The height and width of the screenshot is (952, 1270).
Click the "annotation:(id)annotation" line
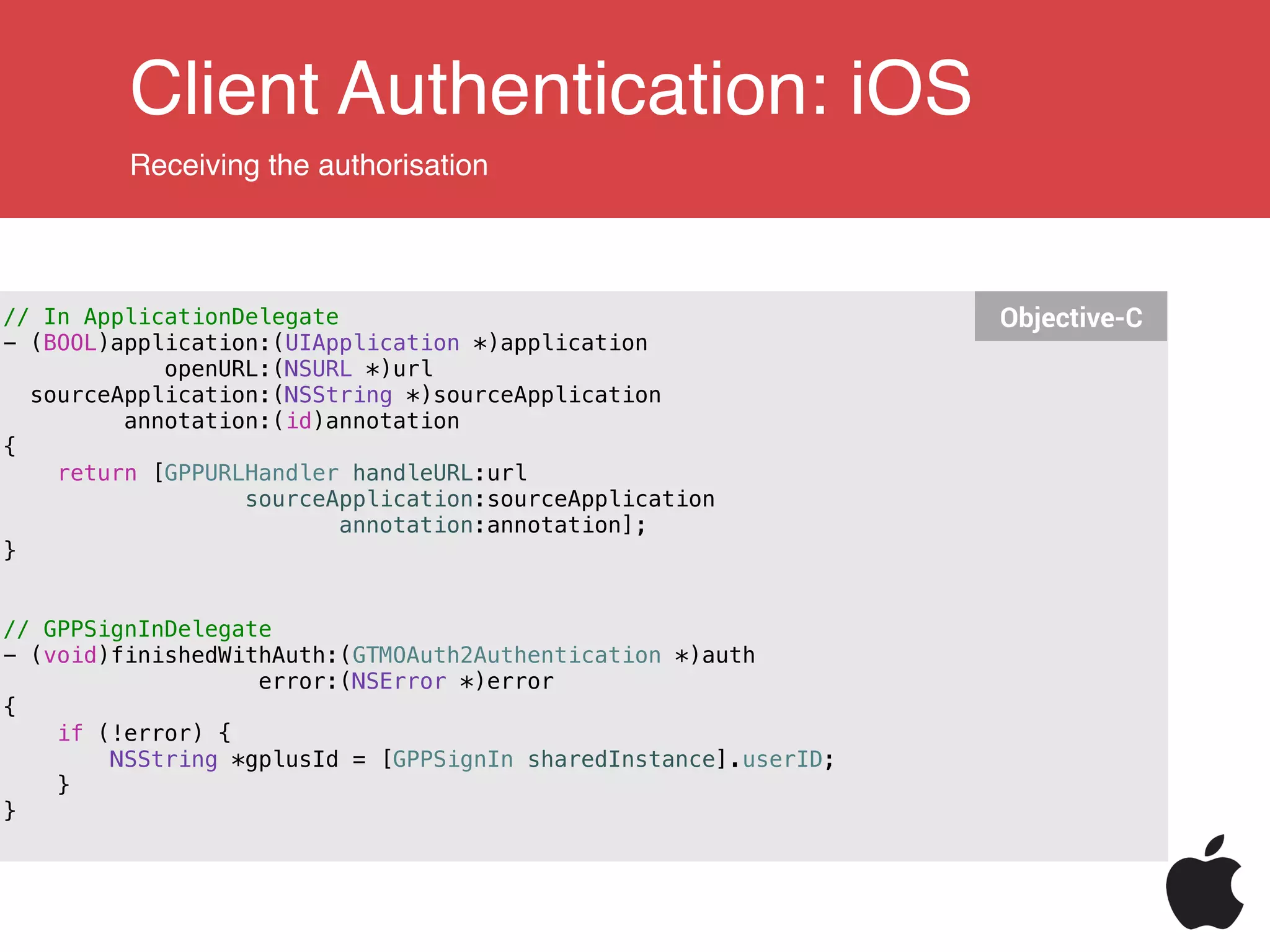pyautogui.click(x=292, y=421)
